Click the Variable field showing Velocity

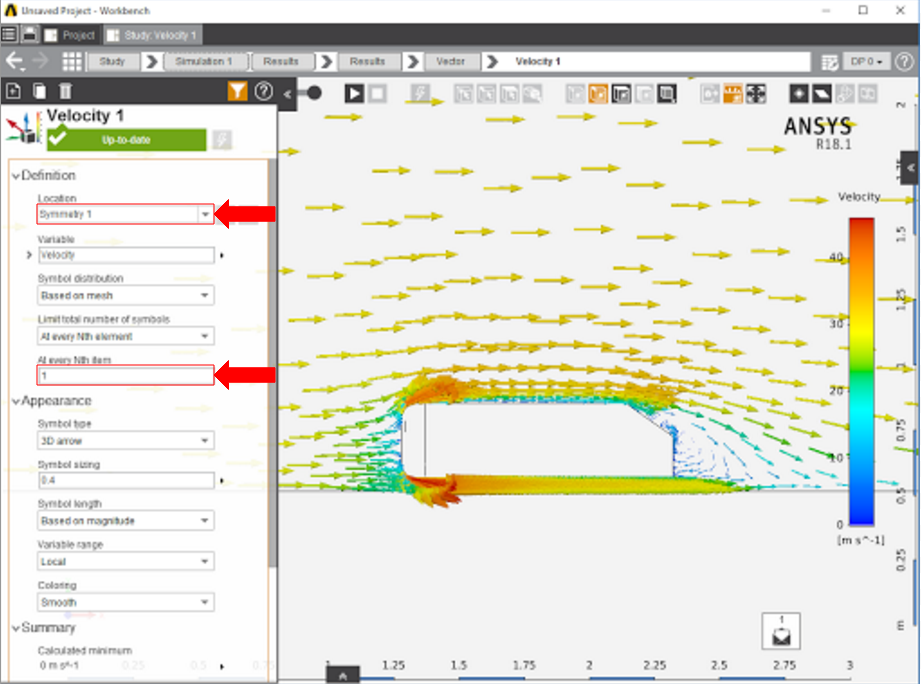[x=126, y=255]
